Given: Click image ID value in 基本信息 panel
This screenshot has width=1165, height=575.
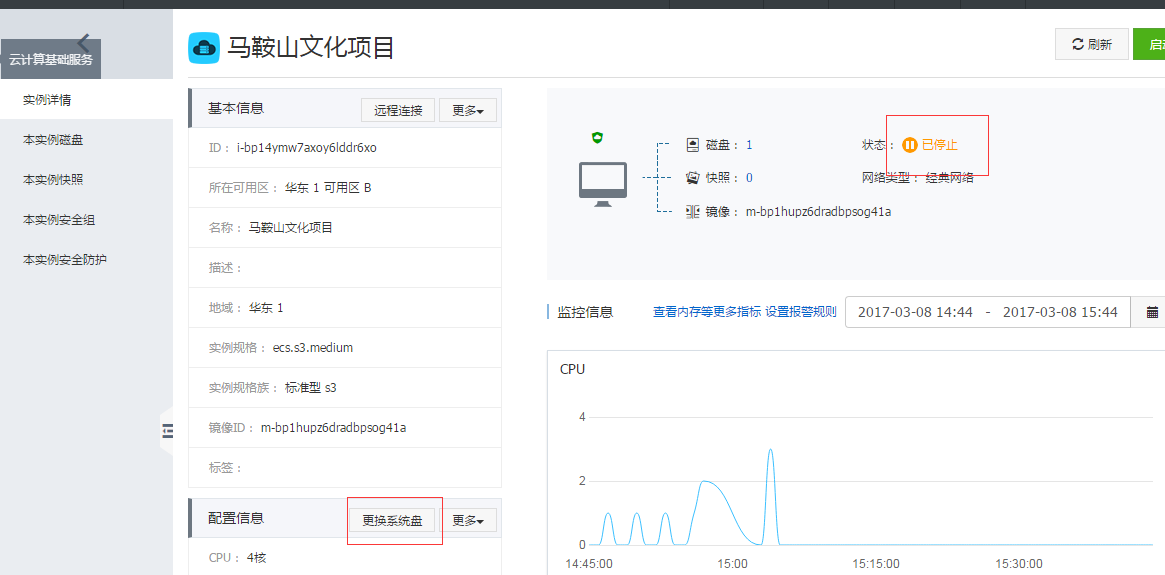Looking at the screenshot, I should 334,427.
